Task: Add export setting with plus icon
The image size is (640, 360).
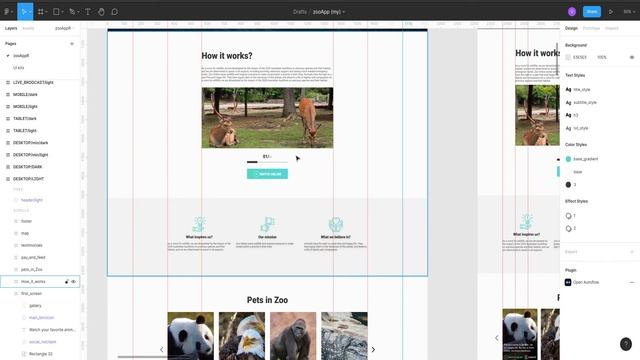Action: (632, 252)
